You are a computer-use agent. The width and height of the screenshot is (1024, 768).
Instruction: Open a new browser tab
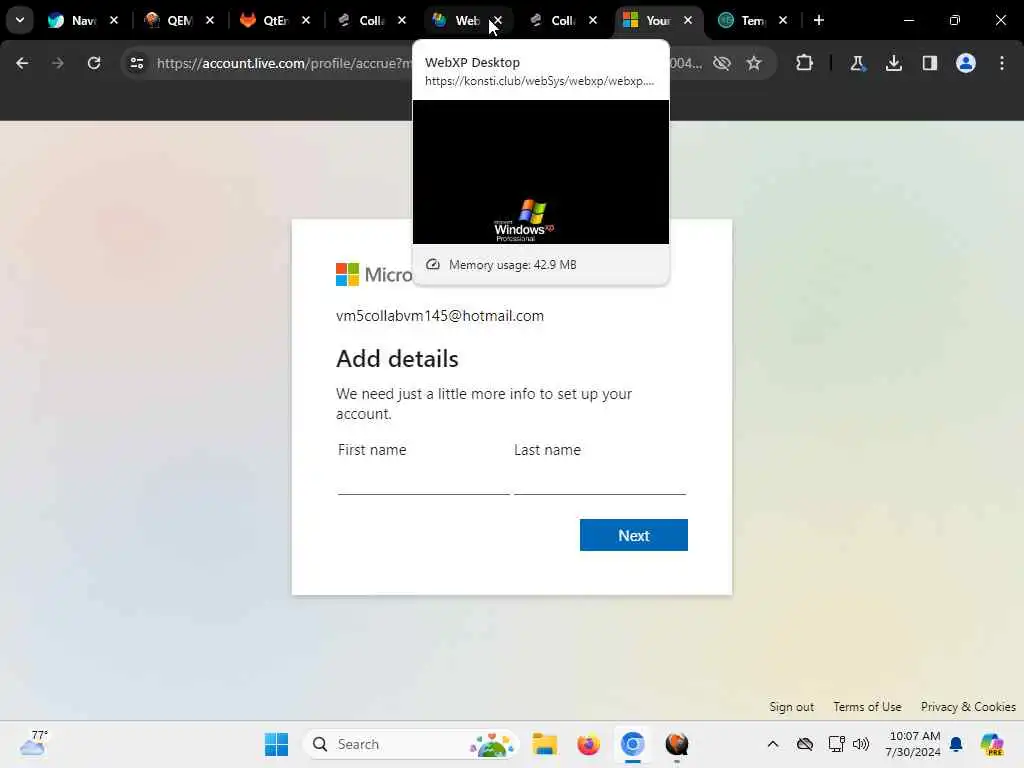coord(819,20)
